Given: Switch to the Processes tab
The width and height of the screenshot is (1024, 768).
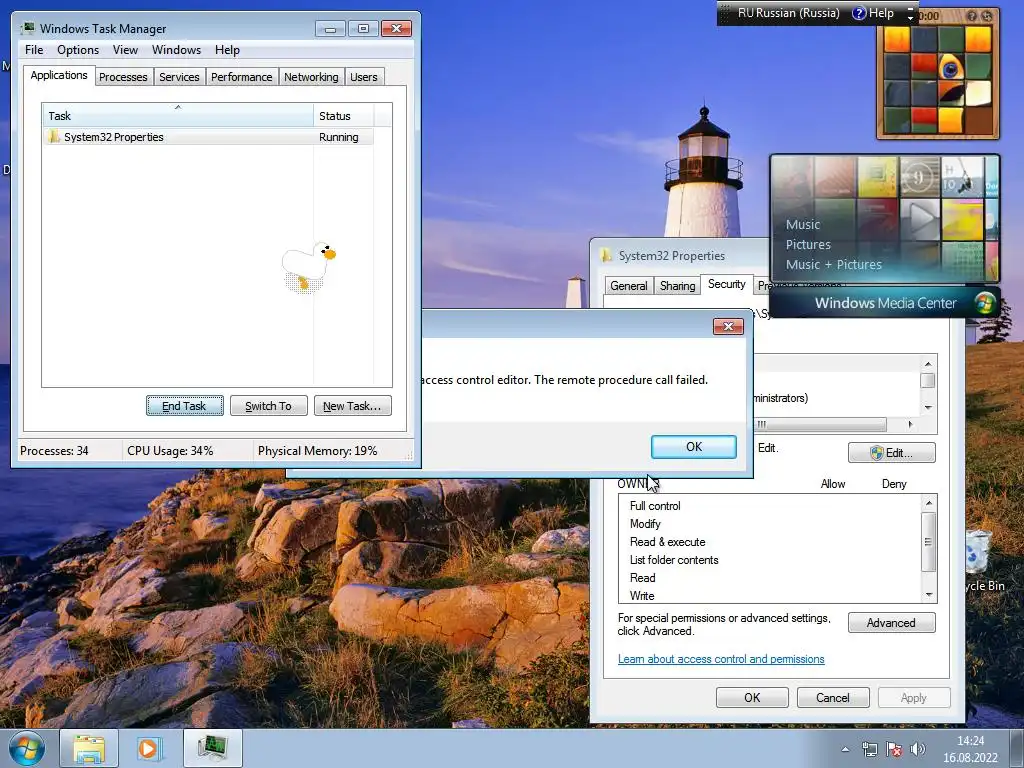Looking at the screenshot, I should pos(123,77).
